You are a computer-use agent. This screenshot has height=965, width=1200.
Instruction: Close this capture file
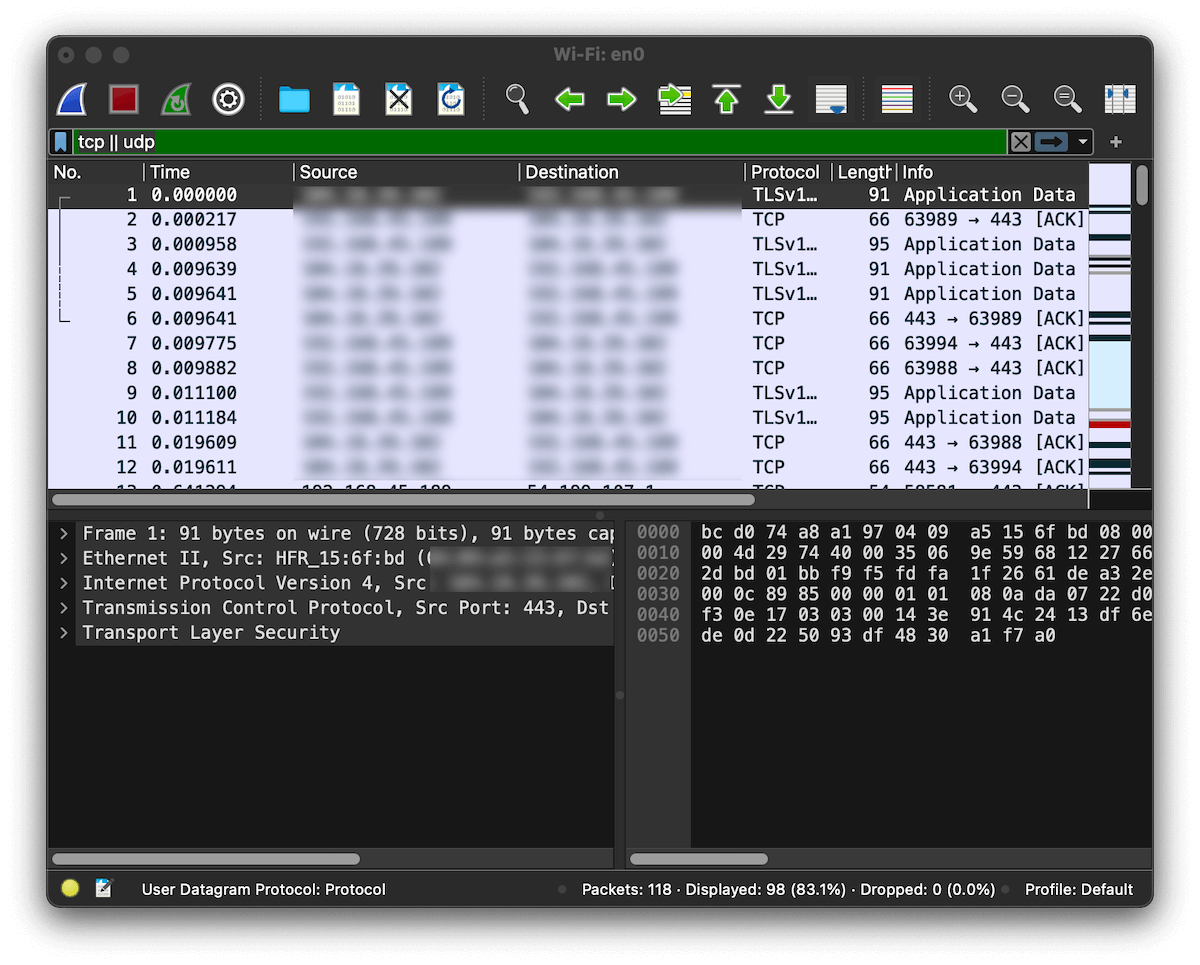tap(398, 99)
